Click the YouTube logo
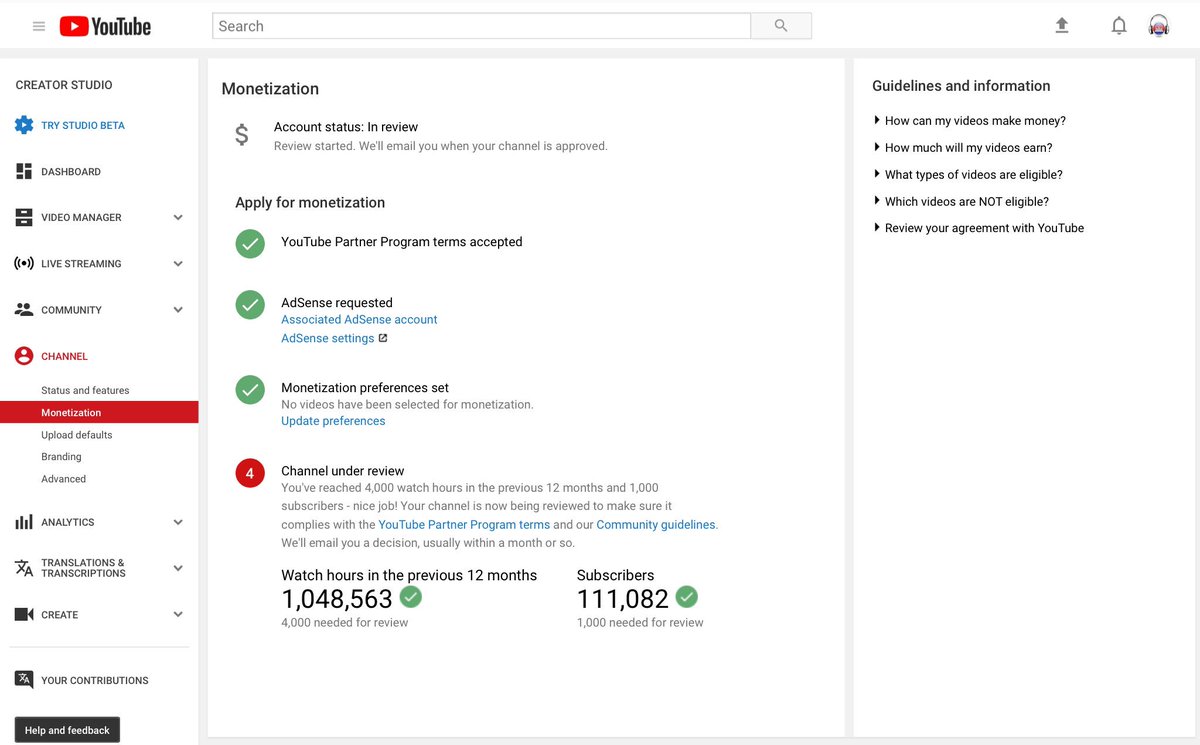This screenshot has height=745, width=1200. [x=105, y=27]
